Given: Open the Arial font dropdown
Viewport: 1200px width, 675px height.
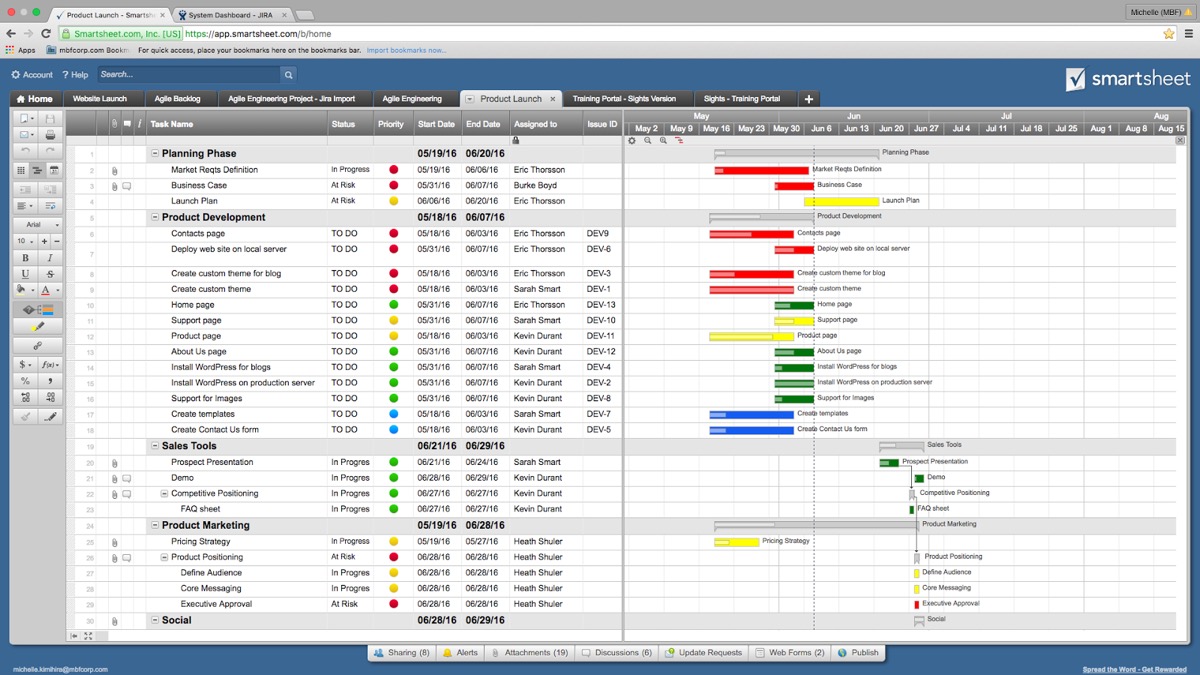Looking at the screenshot, I should 38,225.
